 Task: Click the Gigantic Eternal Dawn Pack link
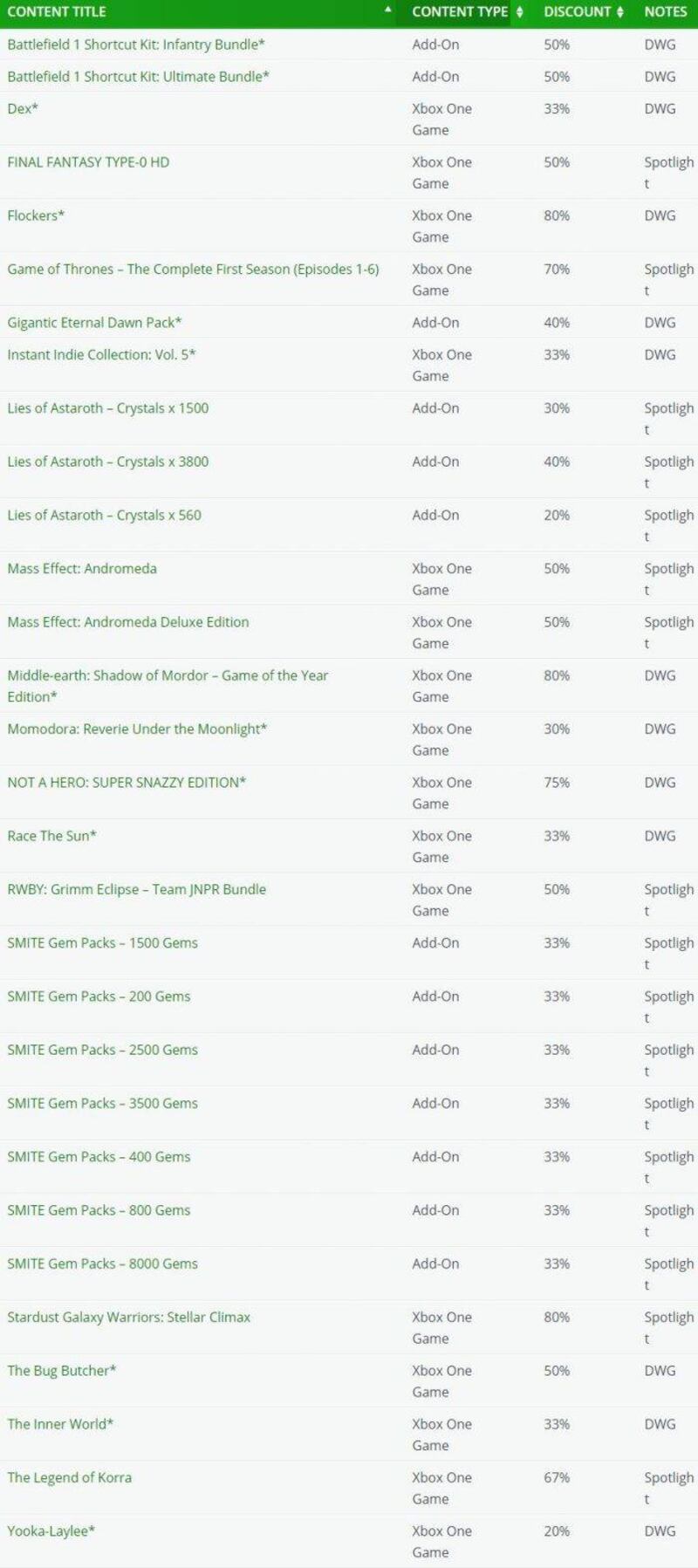tap(94, 323)
